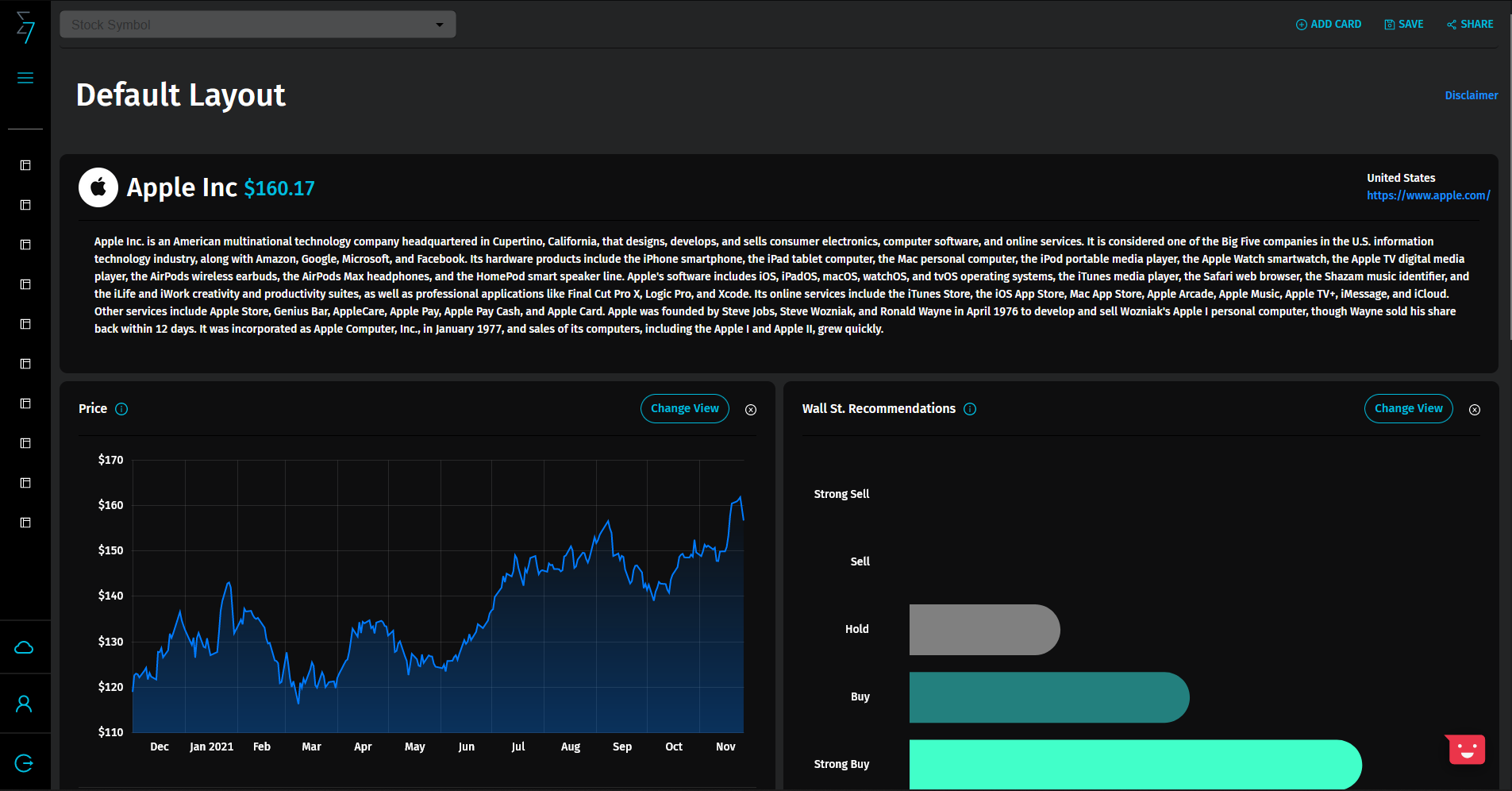This screenshot has width=1512, height=791.
Task: Click SAVE to store the layout
Action: tap(1403, 24)
